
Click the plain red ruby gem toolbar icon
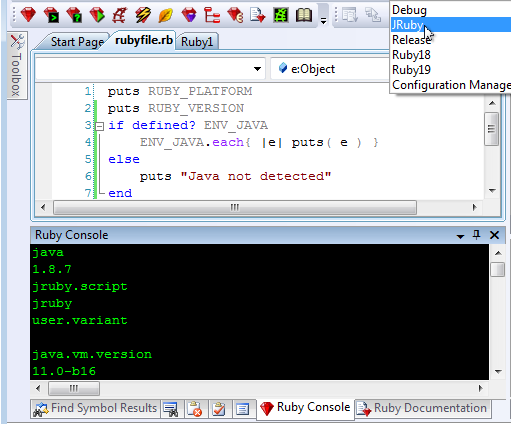28,15
